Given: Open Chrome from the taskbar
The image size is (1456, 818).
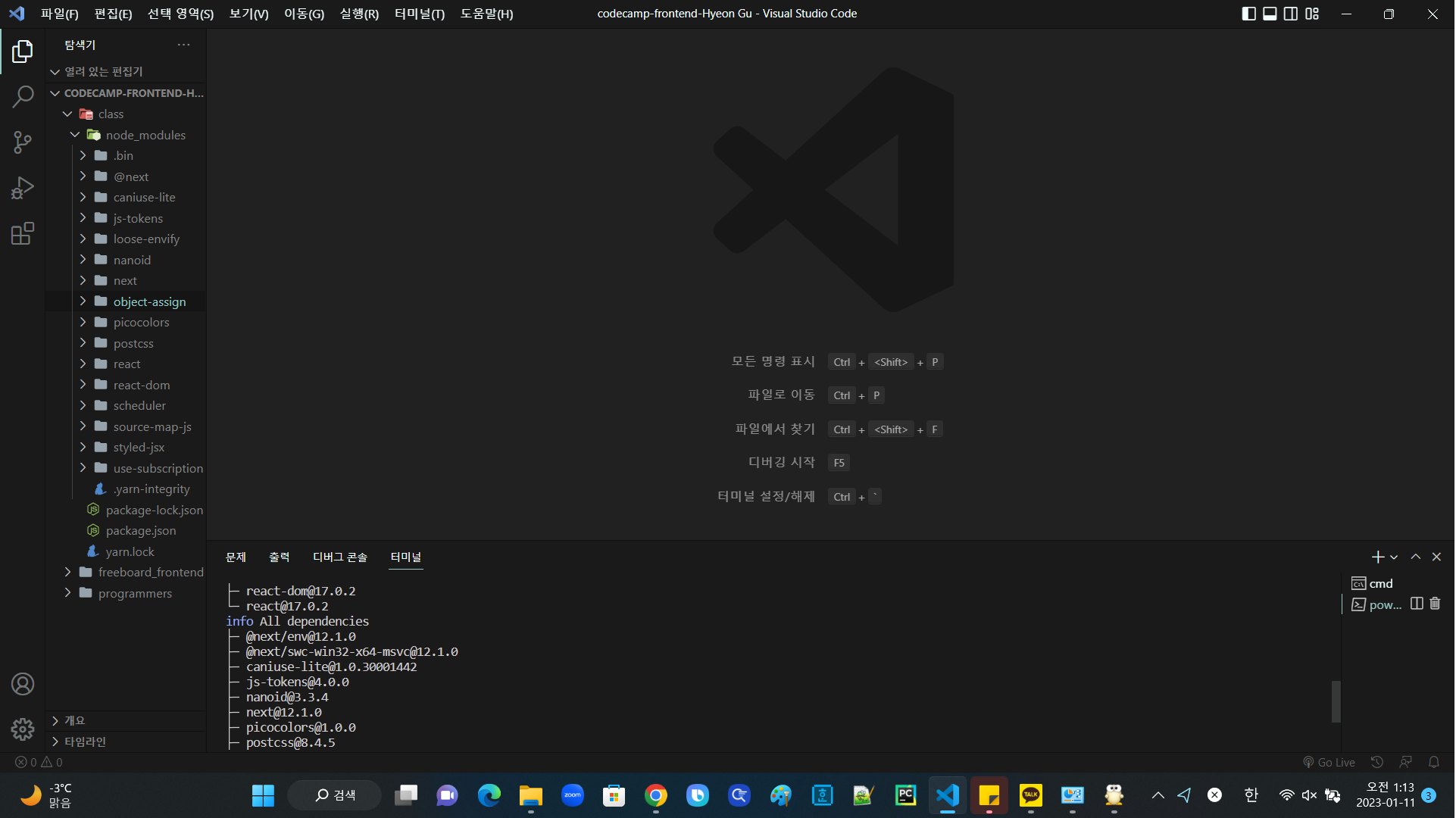Looking at the screenshot, I should [656, 795].
